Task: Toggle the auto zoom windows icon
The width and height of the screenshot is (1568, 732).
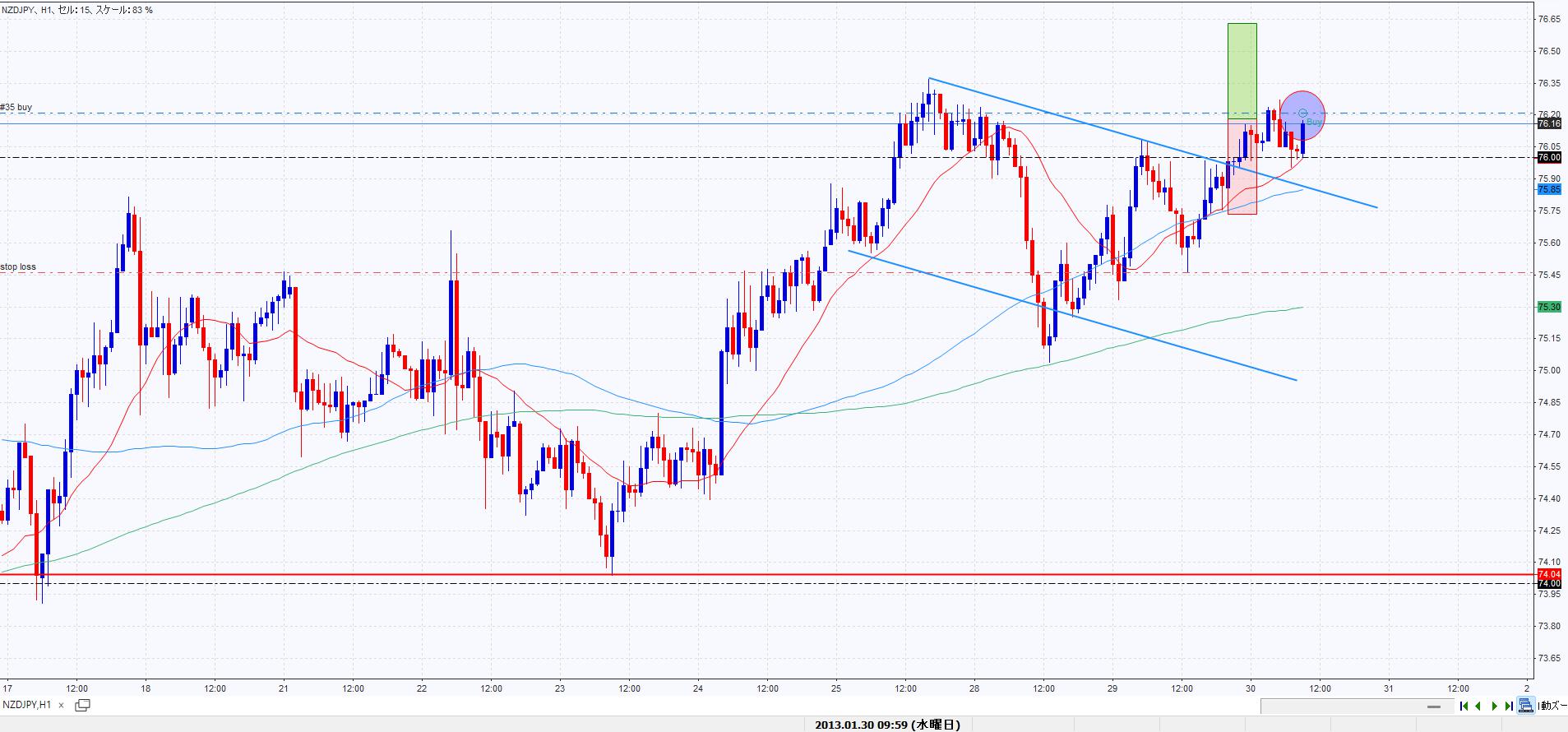Action: pyautogui.click(x=1525, y=706)
